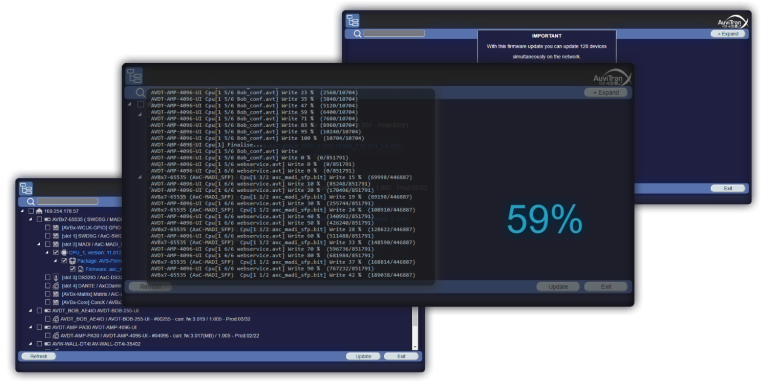The image size is (768, 384).
Task: Click the search magnifier in the progress log window
Action: click(x=141, y=93)
